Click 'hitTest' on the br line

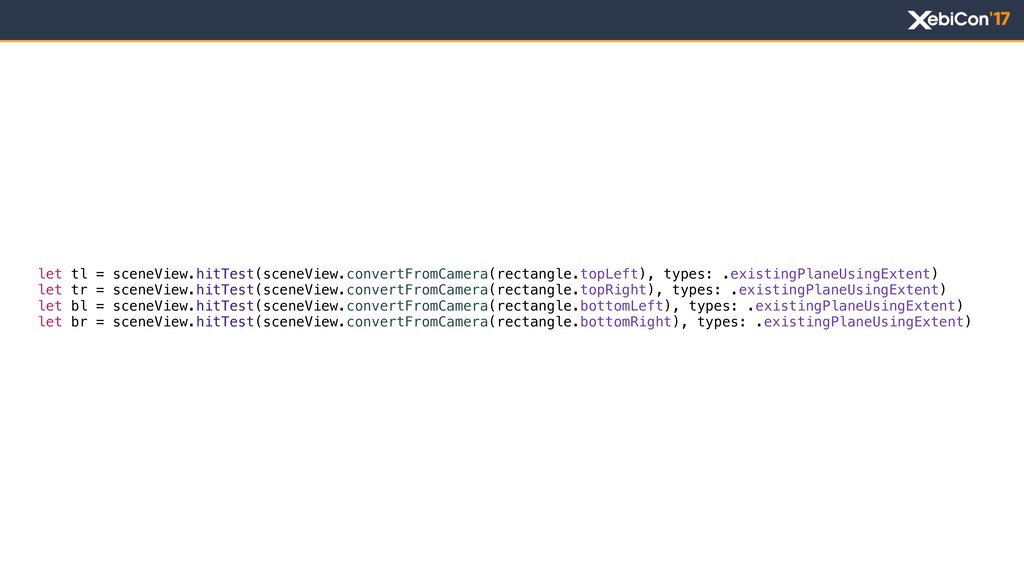click(225, 322)
